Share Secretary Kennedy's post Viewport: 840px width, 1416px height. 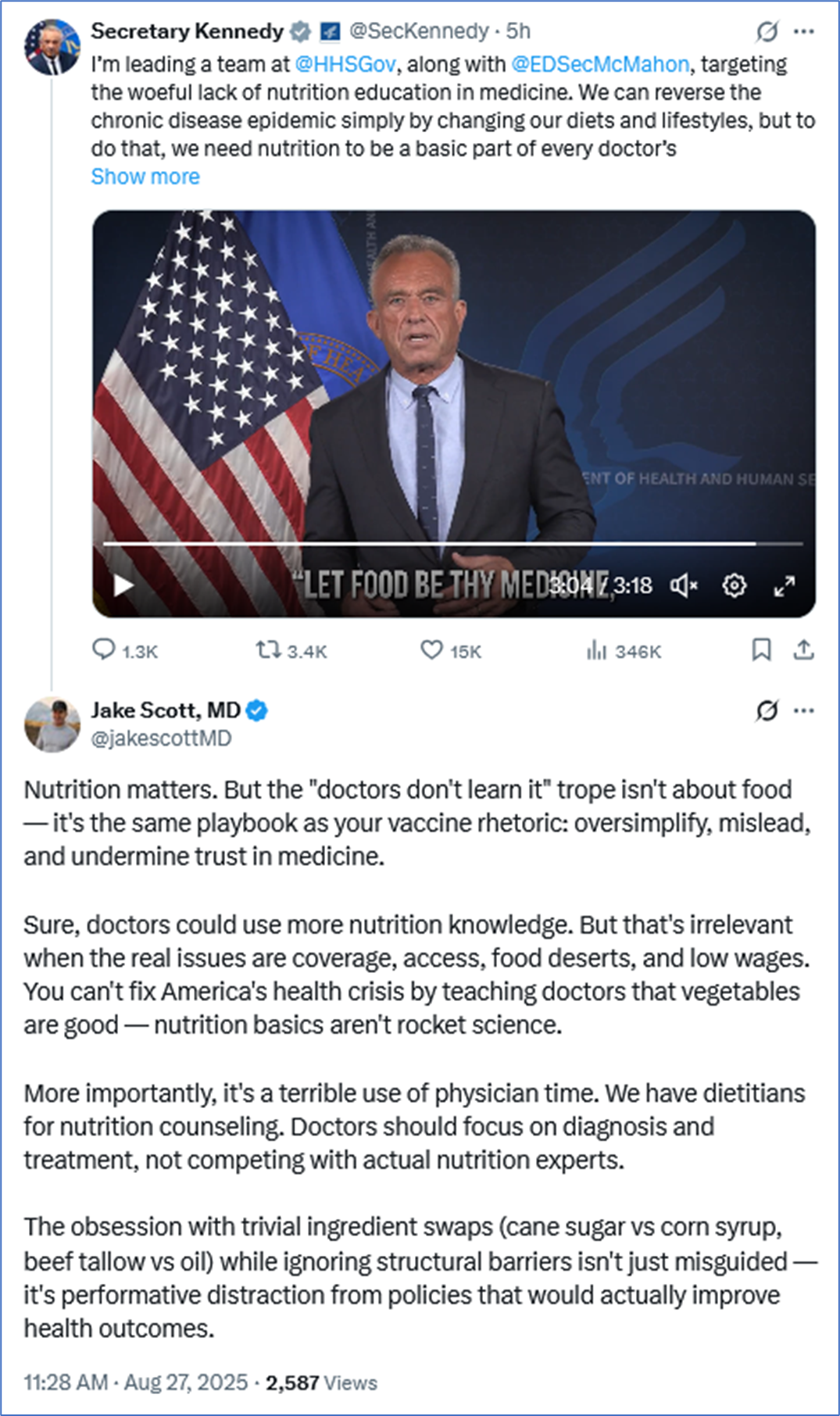pos(803,650)
